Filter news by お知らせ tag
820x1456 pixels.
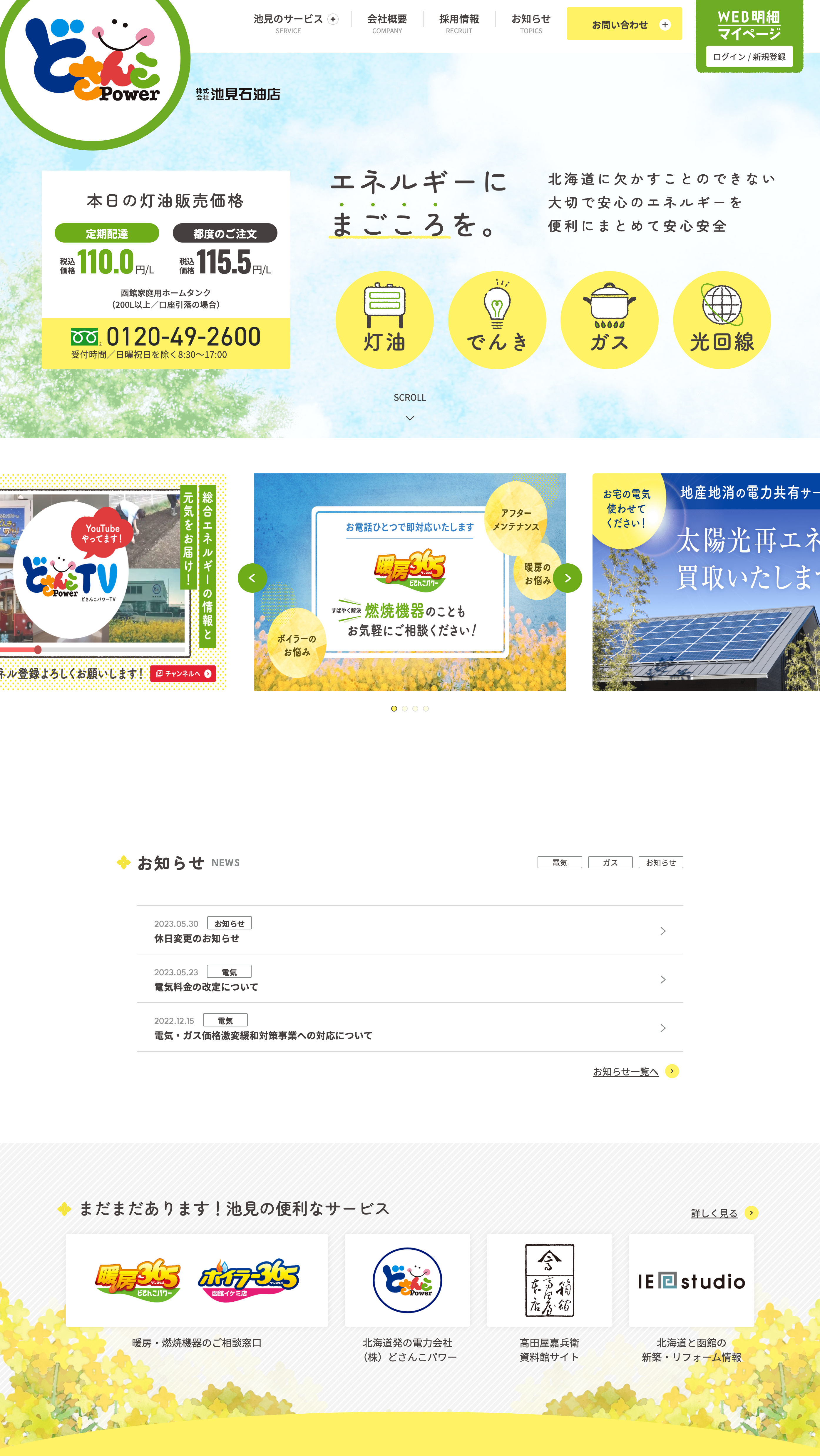(661, 863)
